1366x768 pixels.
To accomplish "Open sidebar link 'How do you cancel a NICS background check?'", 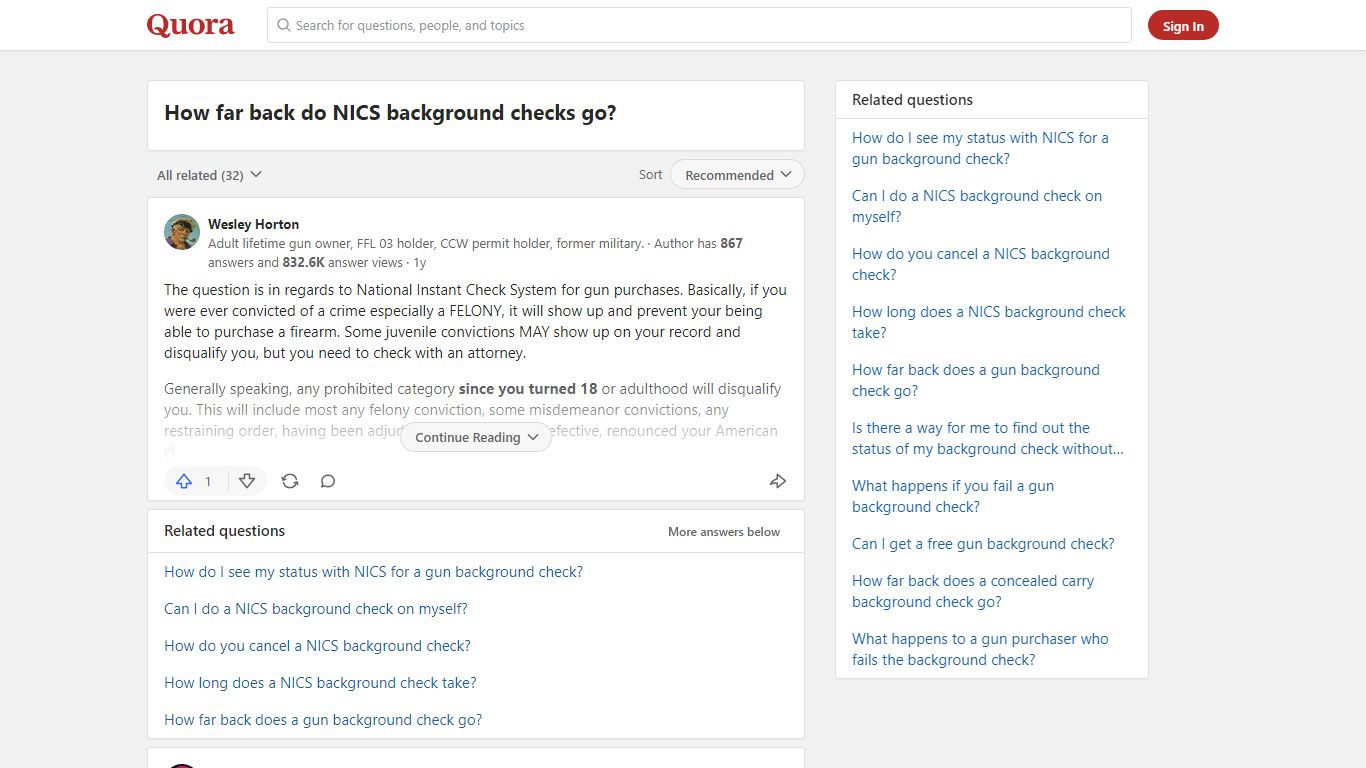I will click(x=981, y=264).
